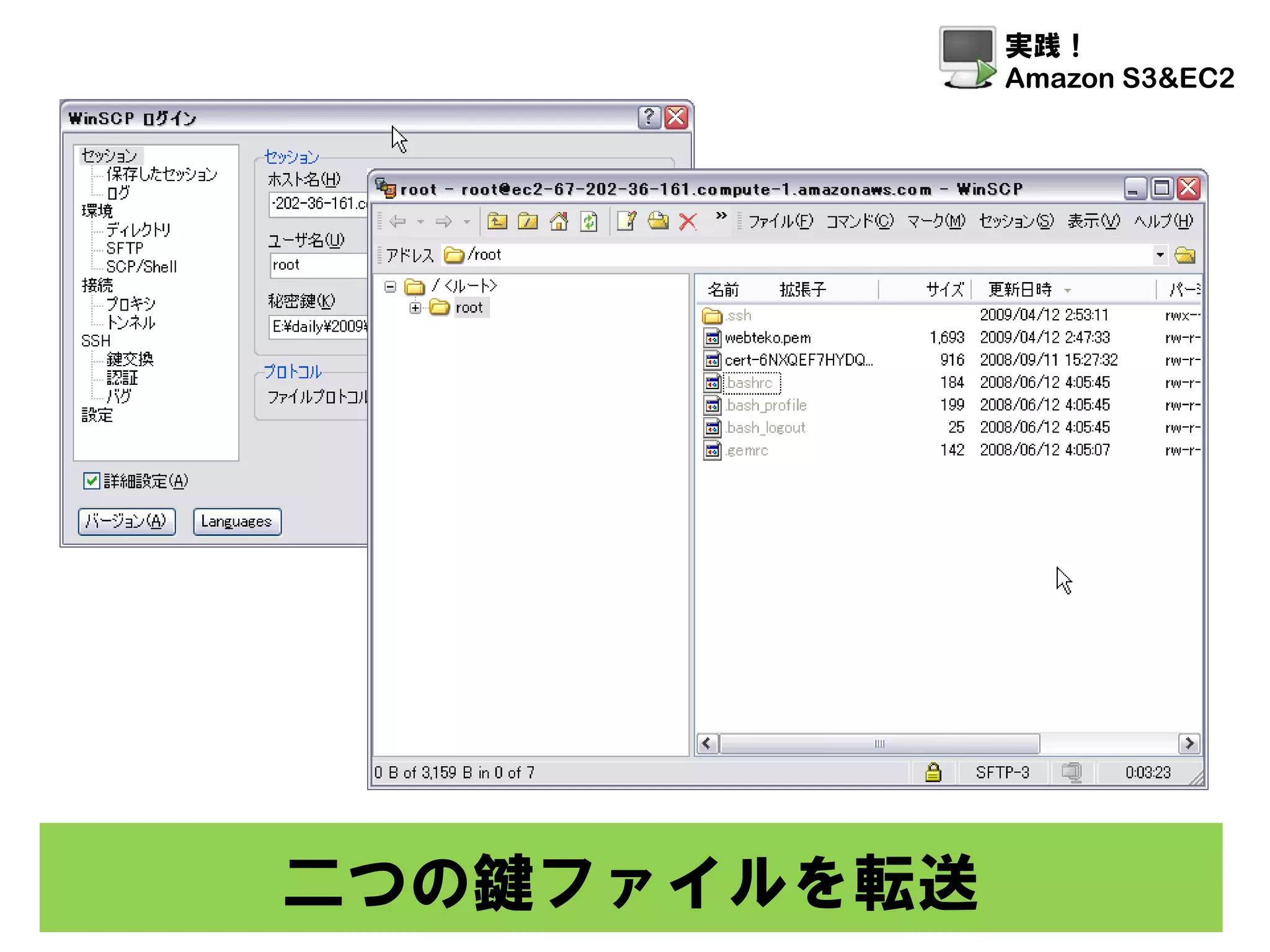1270x952 pixels.
Task: Click the .gemrc file icon
Action: click(713, 450)
